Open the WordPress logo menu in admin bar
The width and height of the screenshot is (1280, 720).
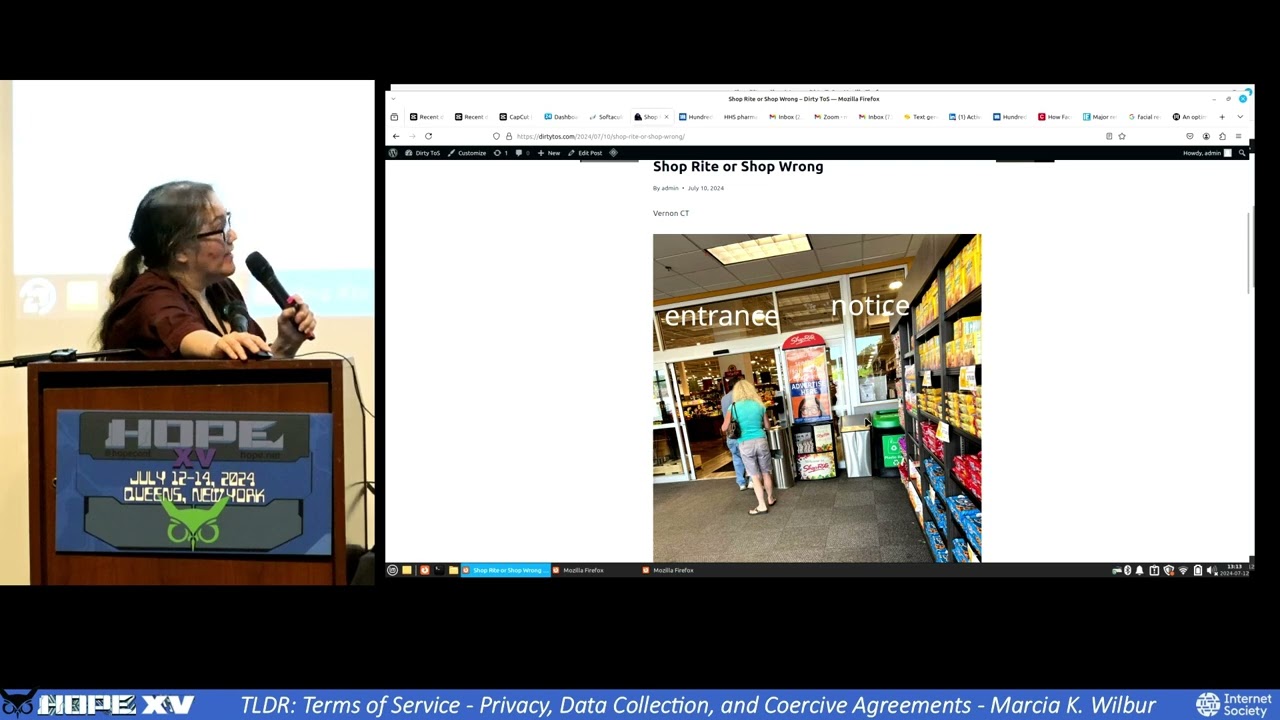pos(393,153)
